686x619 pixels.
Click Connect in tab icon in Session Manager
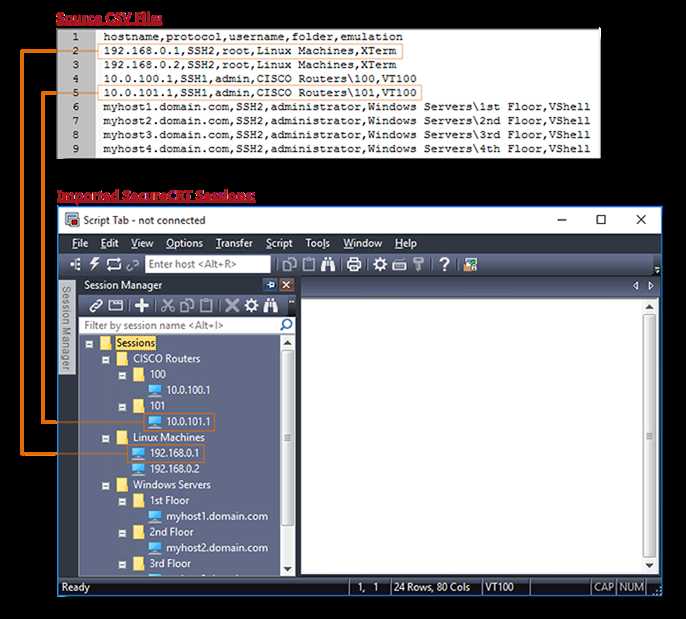[116, 305]
